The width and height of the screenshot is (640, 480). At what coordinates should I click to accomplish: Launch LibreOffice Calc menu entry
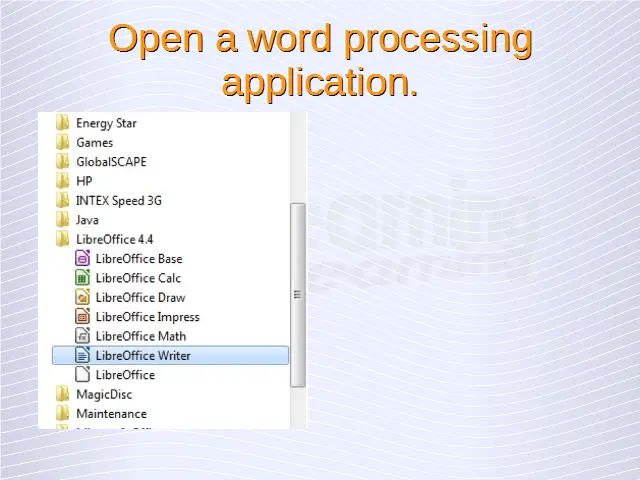138,278
